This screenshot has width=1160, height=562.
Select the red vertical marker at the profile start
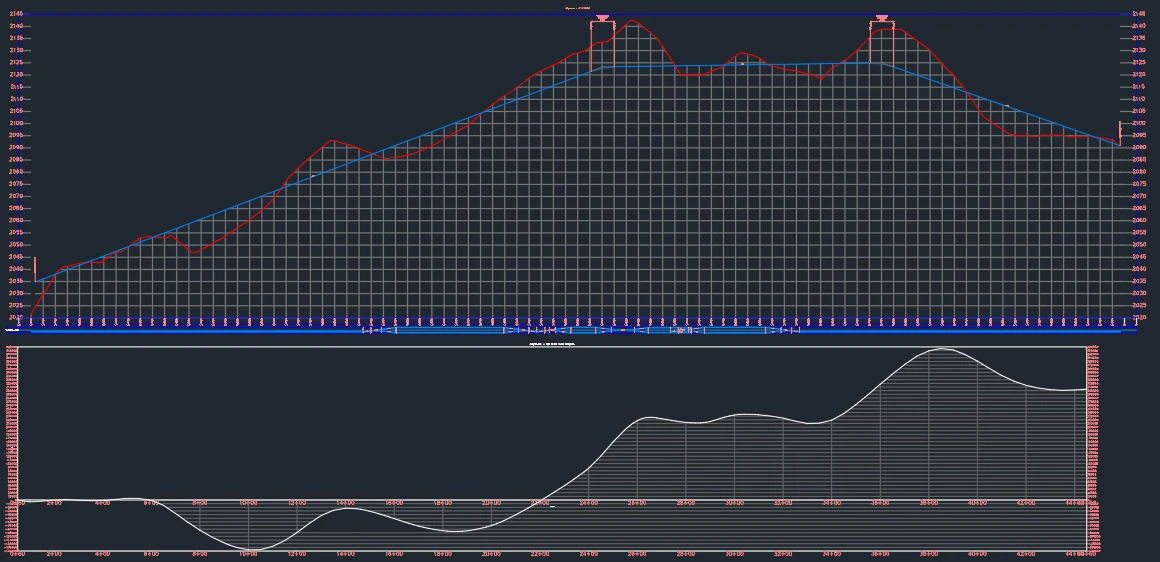tap(35, 269)
